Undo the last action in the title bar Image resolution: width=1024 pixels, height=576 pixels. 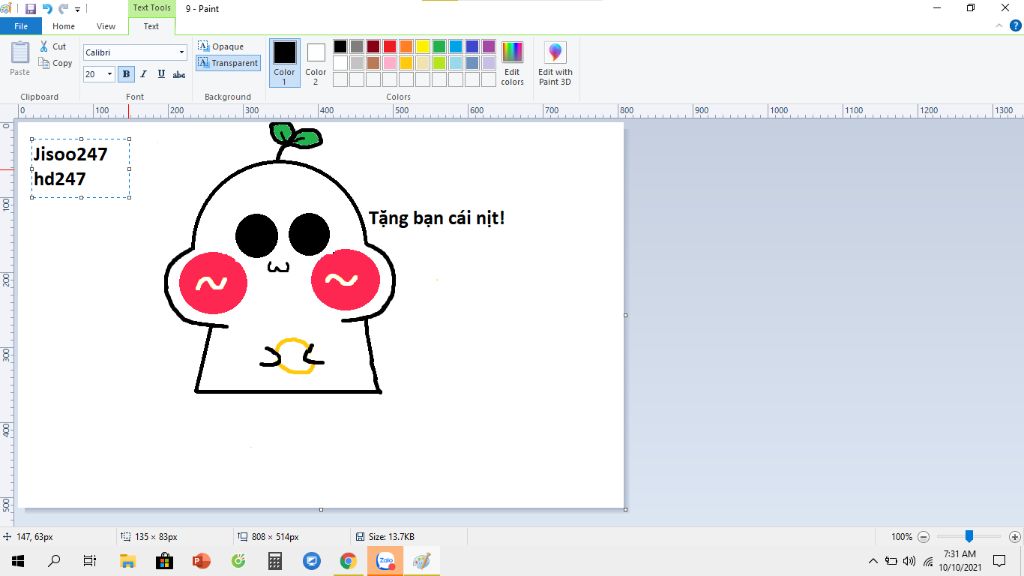(47, 8)
